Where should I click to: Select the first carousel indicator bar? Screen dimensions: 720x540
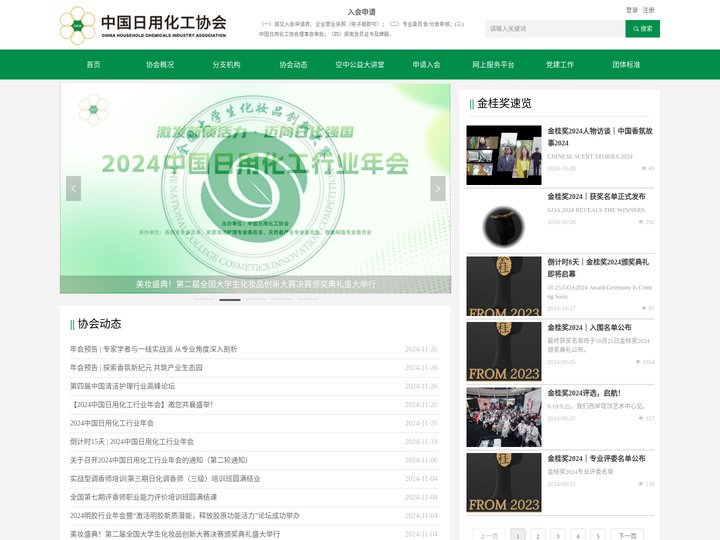(204, 300)
